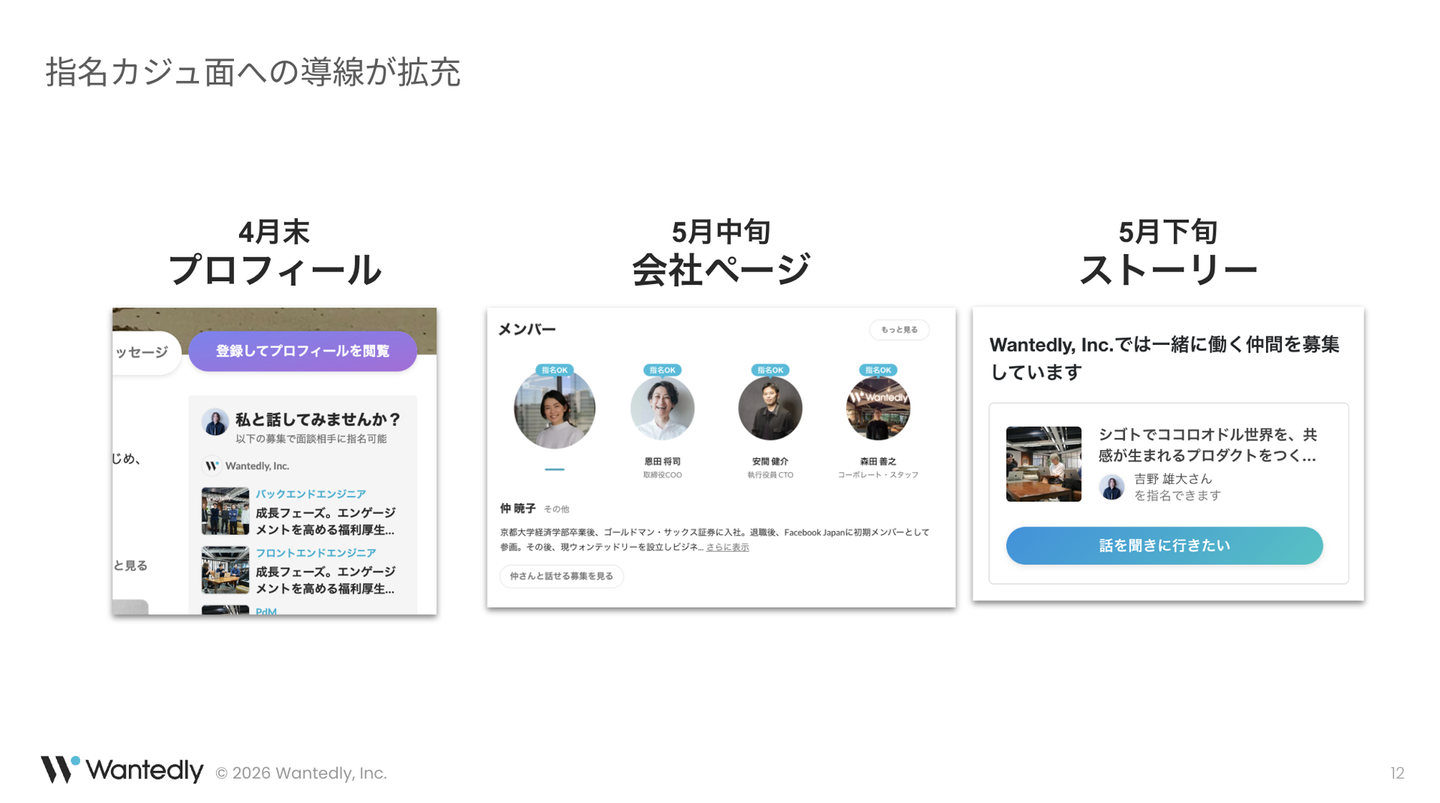Image resolution: width=1440 pixels, height=803 pixels.
Task: Click the 森田 善之 name text
Action: pyautogui.click(x=878, y=462)
